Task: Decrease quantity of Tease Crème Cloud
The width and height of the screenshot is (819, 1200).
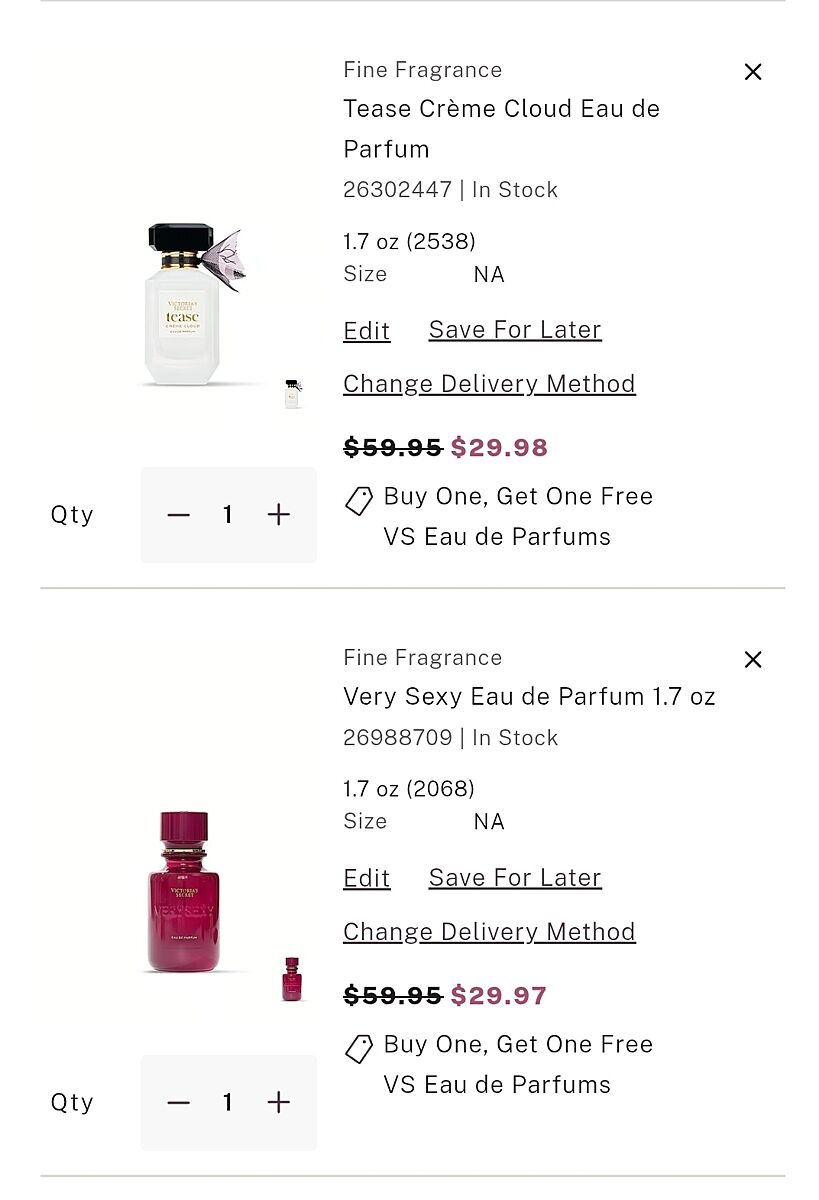Action: click(179, 515)
